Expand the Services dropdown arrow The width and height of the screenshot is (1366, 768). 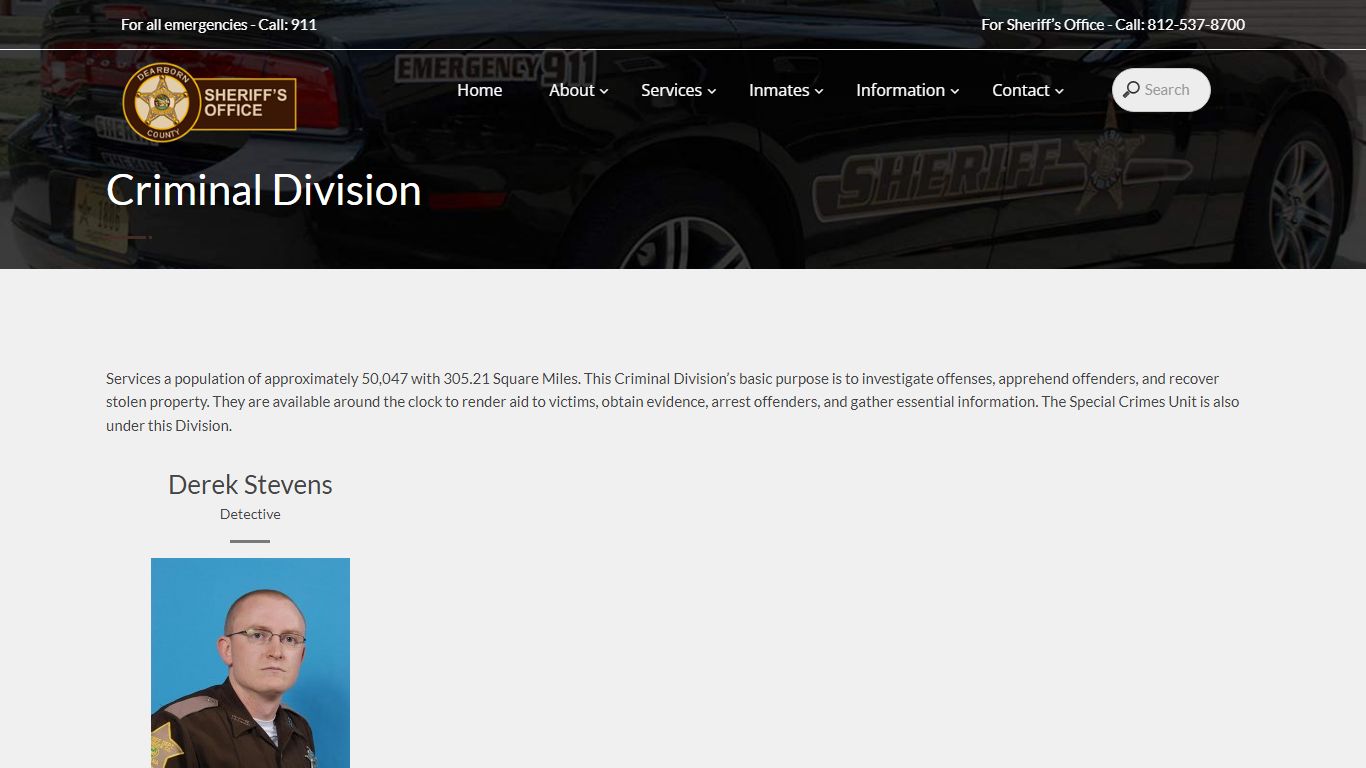point(712,91)
